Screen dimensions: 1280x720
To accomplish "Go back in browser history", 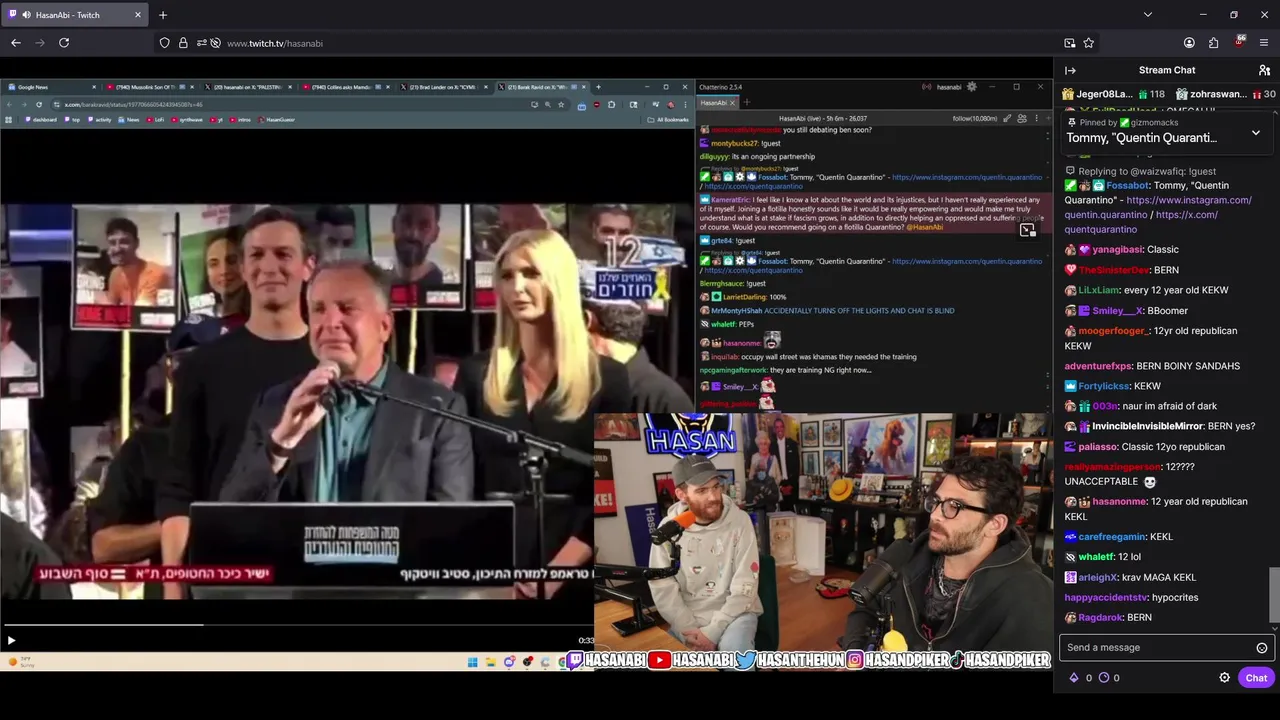I will [x=16, y=43].
